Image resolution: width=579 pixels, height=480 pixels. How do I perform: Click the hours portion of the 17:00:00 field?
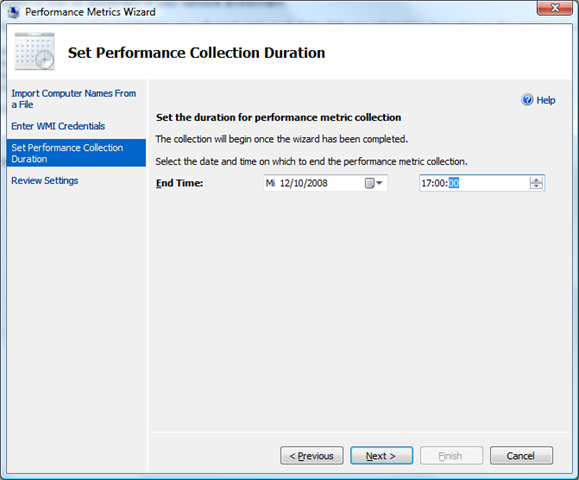(x=426, y=183)
